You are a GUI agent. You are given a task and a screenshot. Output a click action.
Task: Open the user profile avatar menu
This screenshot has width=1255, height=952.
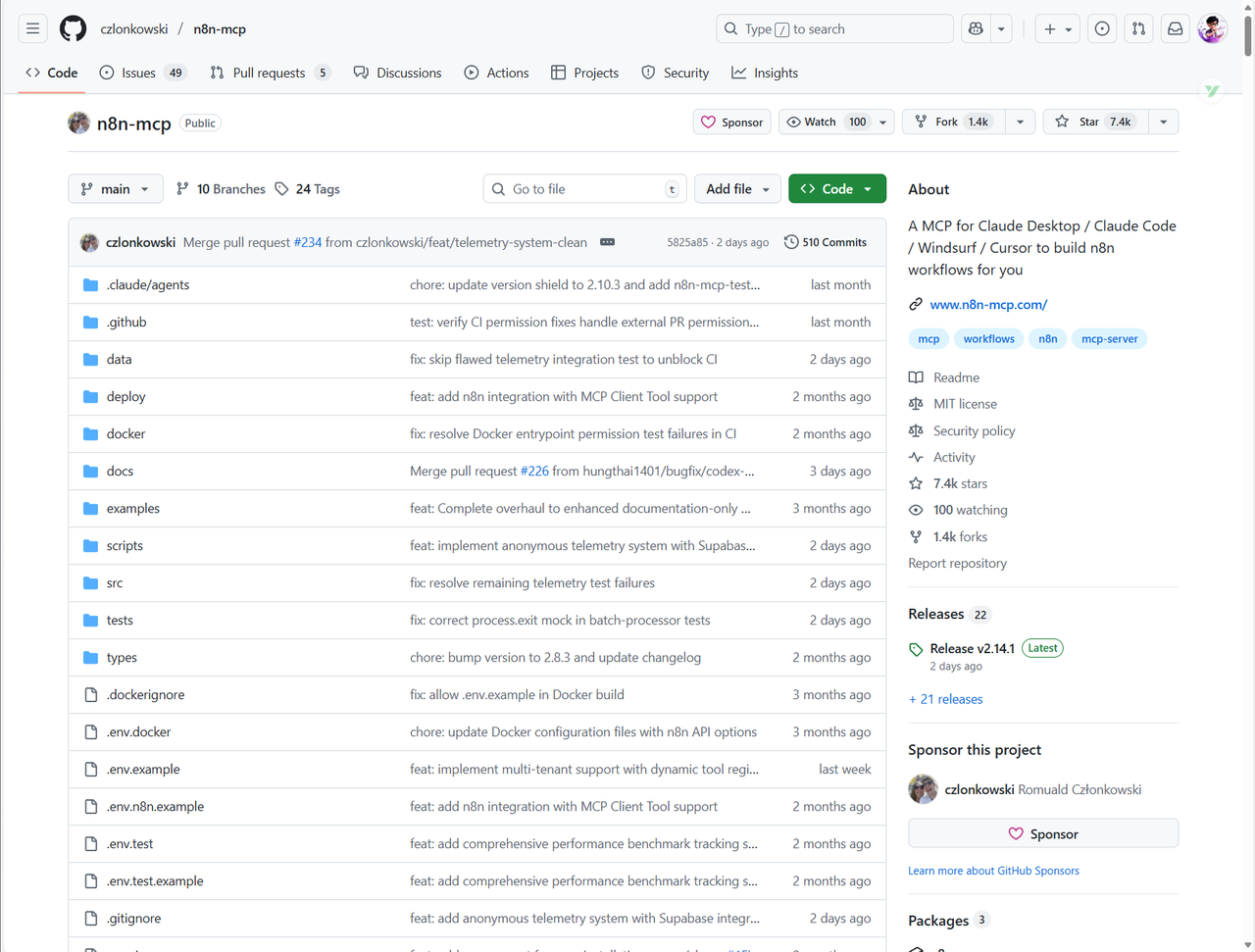[x=1212, y=28]
